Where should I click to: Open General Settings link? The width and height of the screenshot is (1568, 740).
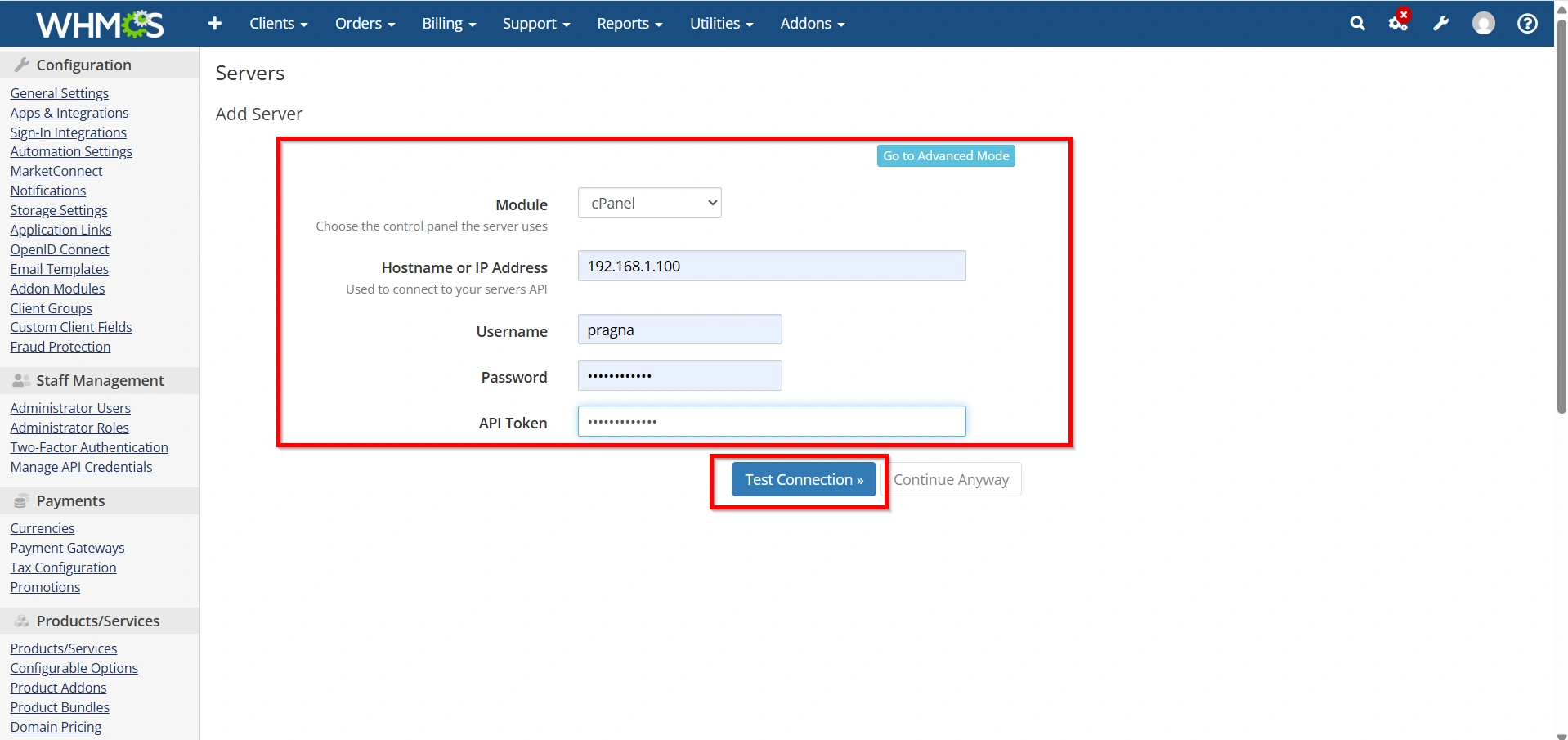click(x=60, y=93)
